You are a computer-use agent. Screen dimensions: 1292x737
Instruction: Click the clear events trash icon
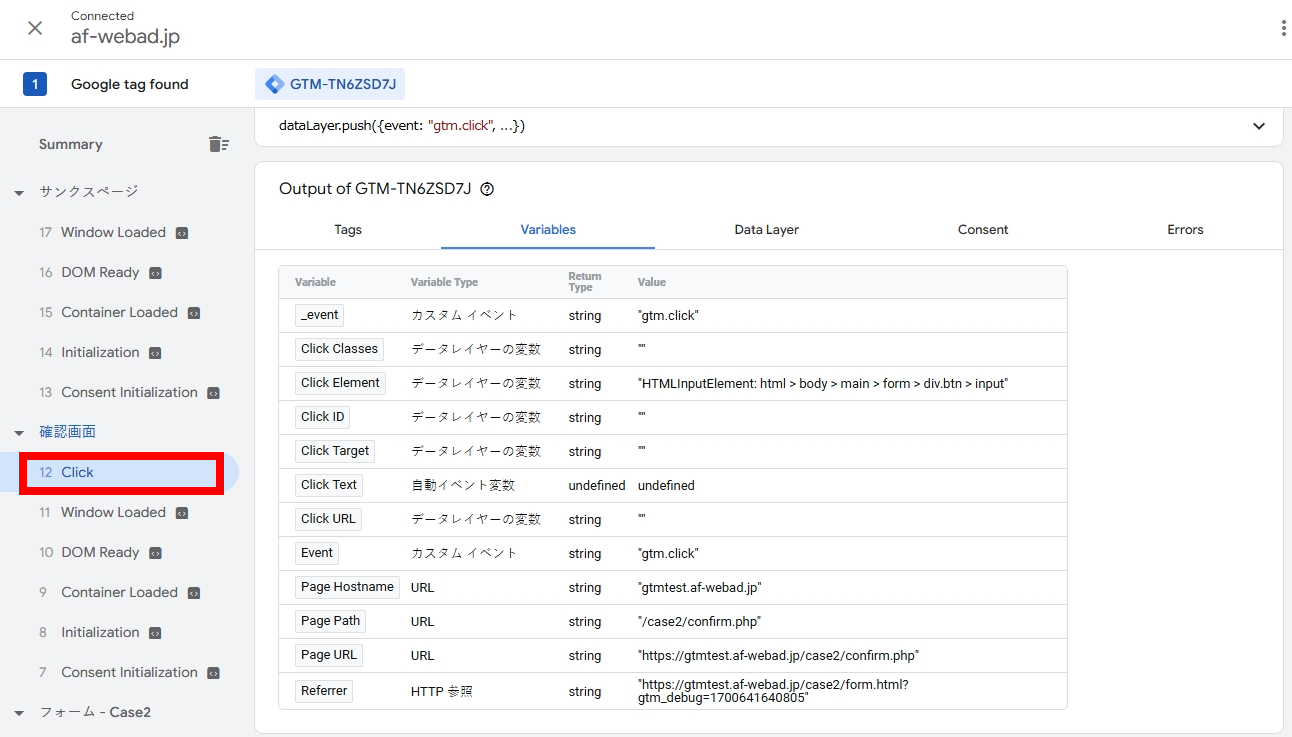click(218, 144)
